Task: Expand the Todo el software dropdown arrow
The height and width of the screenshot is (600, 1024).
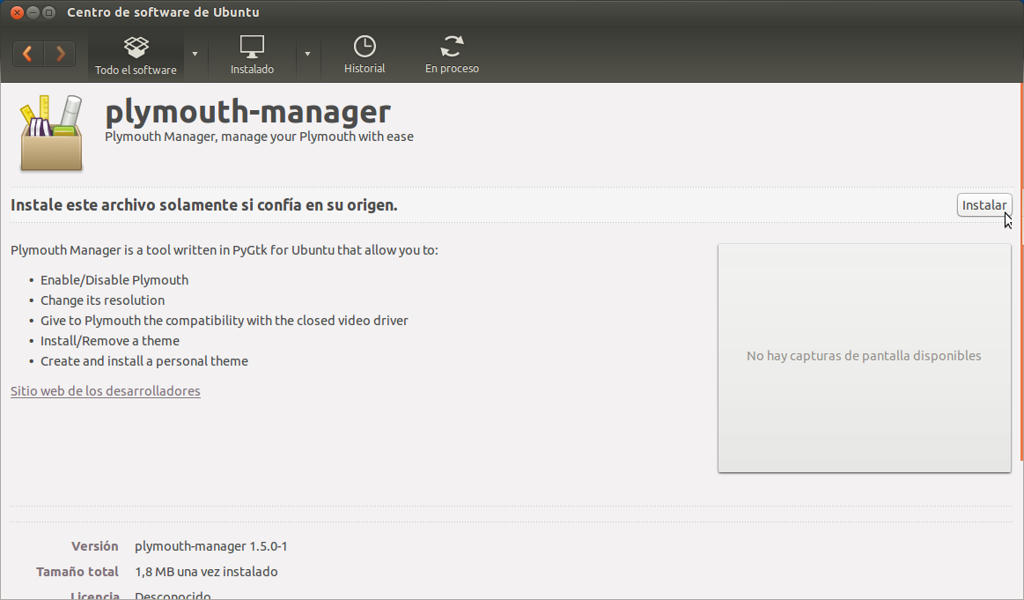Action: coord(195,54)
